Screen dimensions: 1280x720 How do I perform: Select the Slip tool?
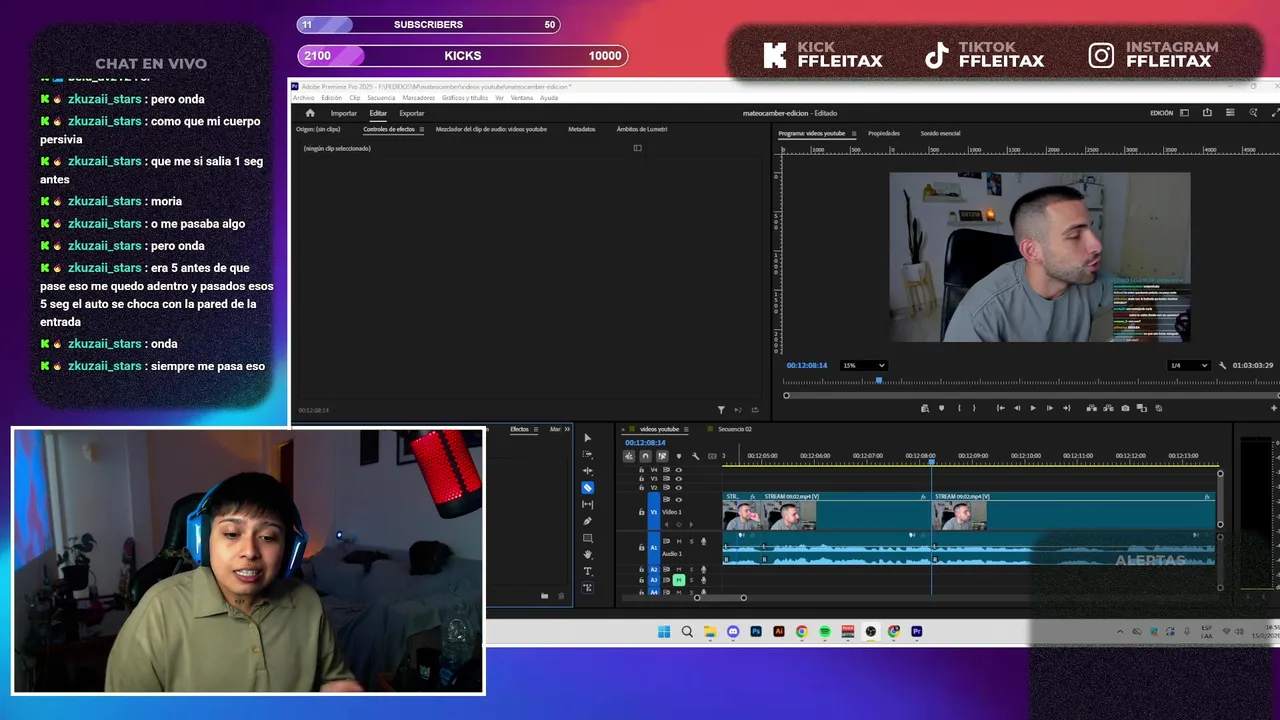[x=588, y=504]
